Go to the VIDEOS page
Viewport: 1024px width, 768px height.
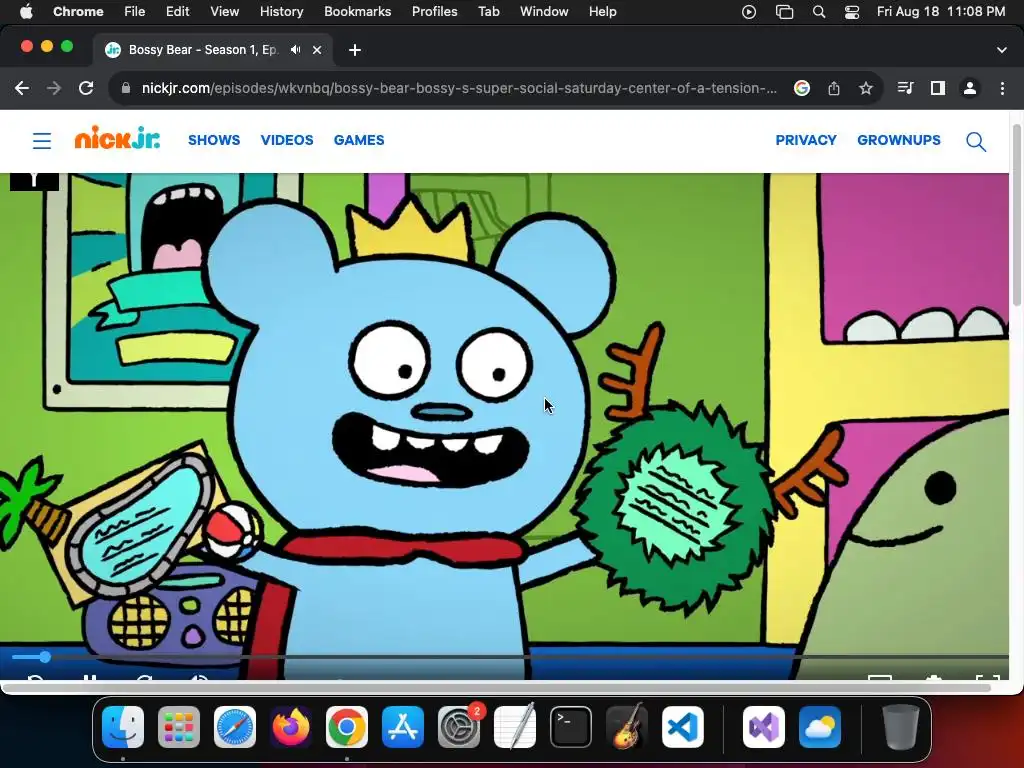(x=287, y=140)
